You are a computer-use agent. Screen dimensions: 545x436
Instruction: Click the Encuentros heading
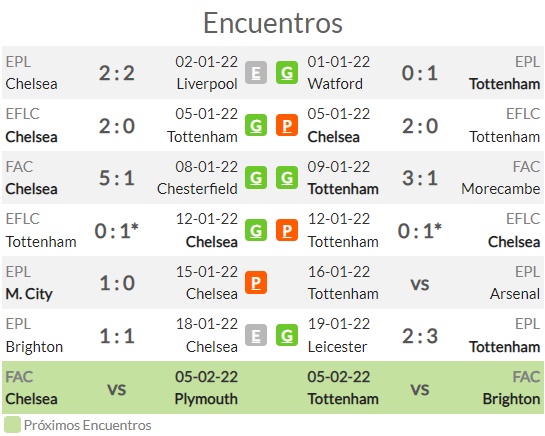pyautogui.click(x=273, y=23)
